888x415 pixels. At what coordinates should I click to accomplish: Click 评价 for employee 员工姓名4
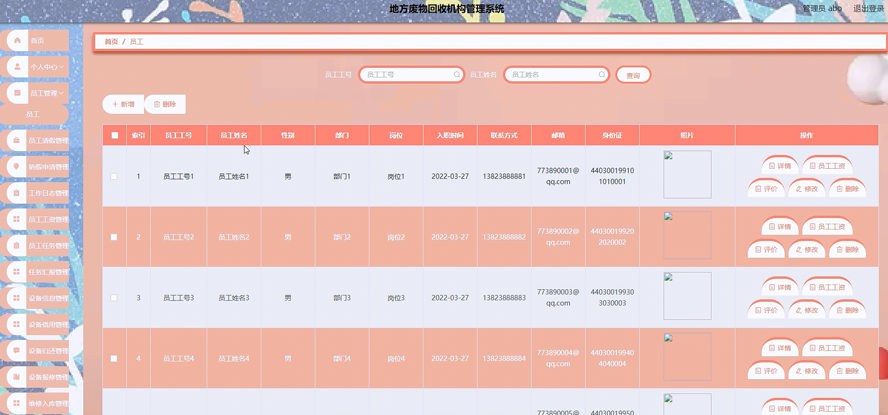(x=766, y=371)
